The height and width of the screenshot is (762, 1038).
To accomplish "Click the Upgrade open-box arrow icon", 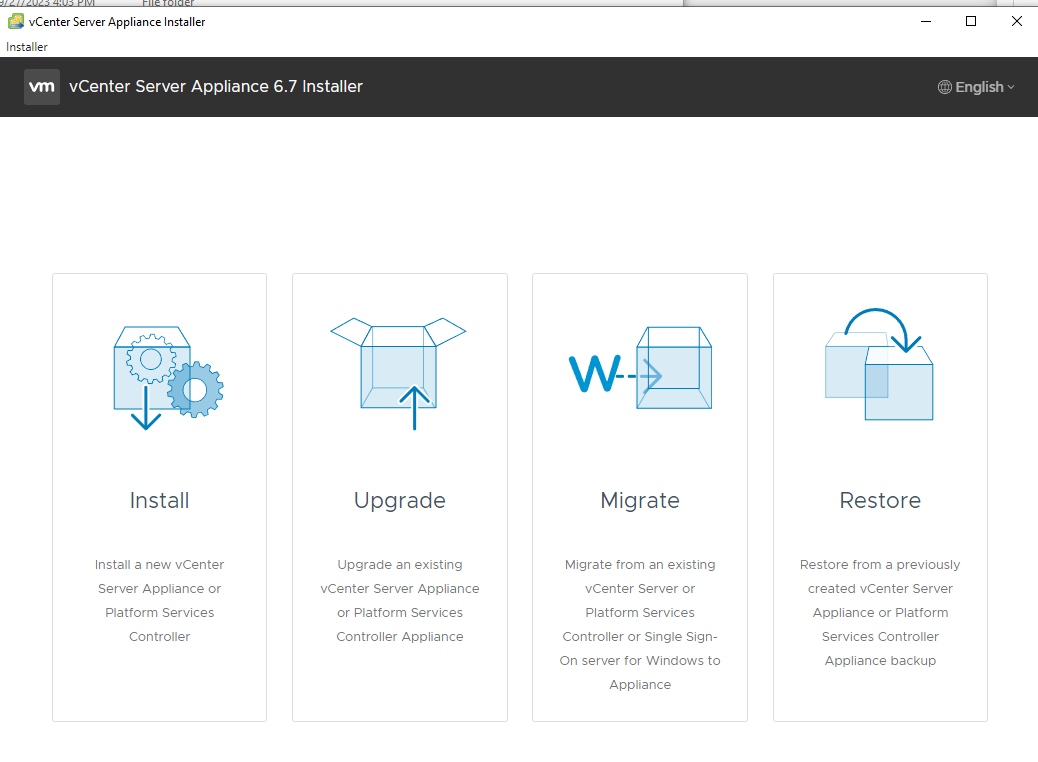I will [399, 373].
